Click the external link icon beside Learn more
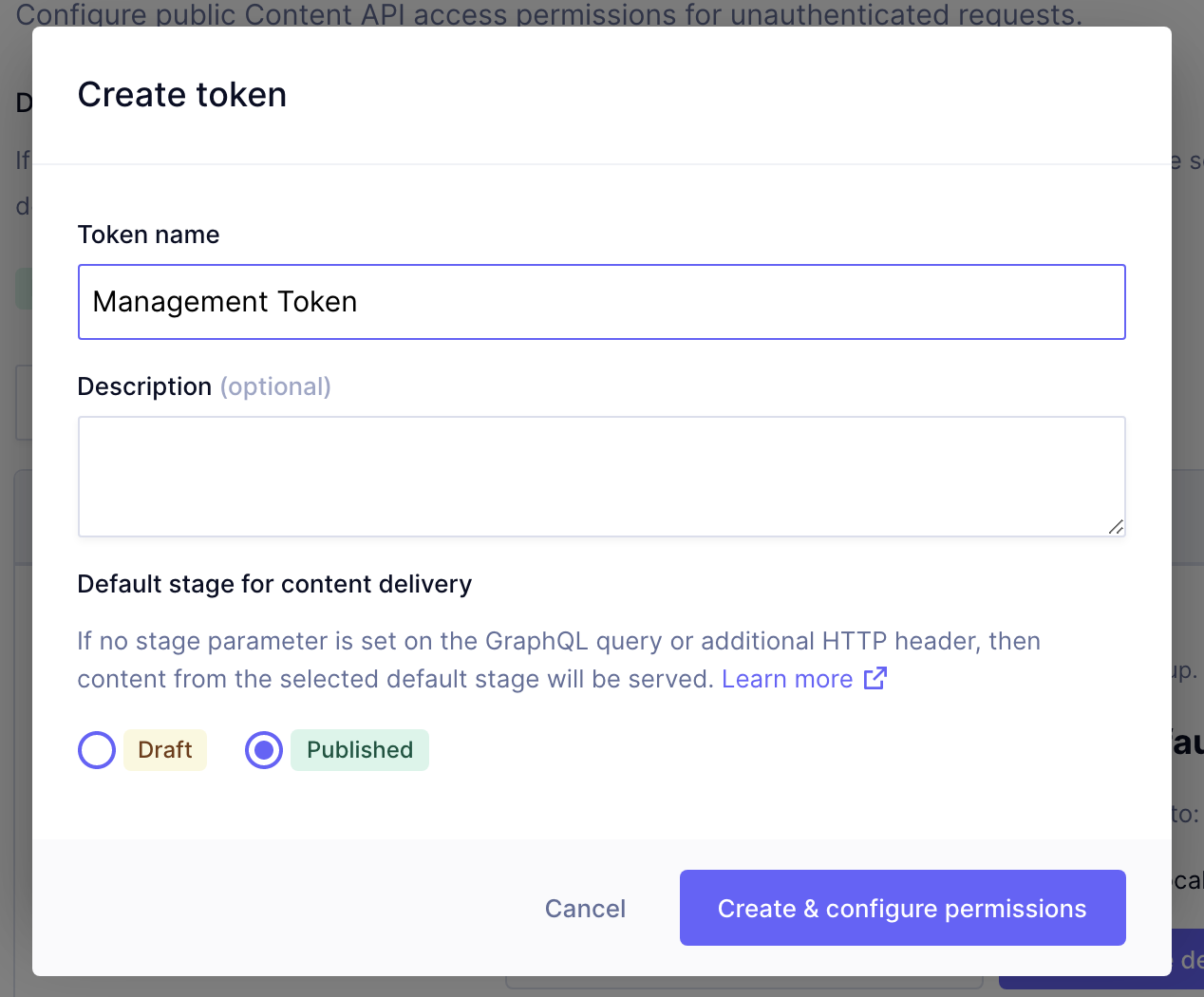This screenshot has width=1204, height=997. pyautogui.click(x=876, y=678)
